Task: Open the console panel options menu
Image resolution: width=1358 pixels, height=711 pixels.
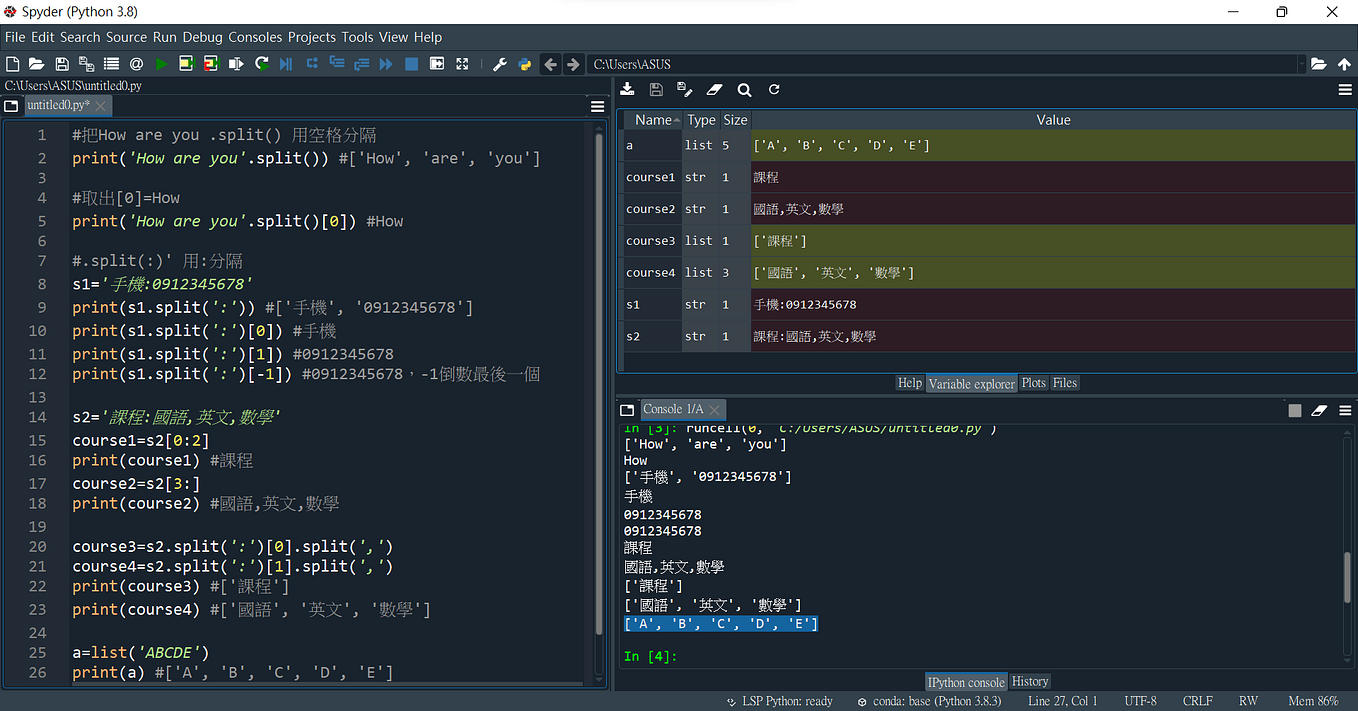Action: tap(1345, 410)
